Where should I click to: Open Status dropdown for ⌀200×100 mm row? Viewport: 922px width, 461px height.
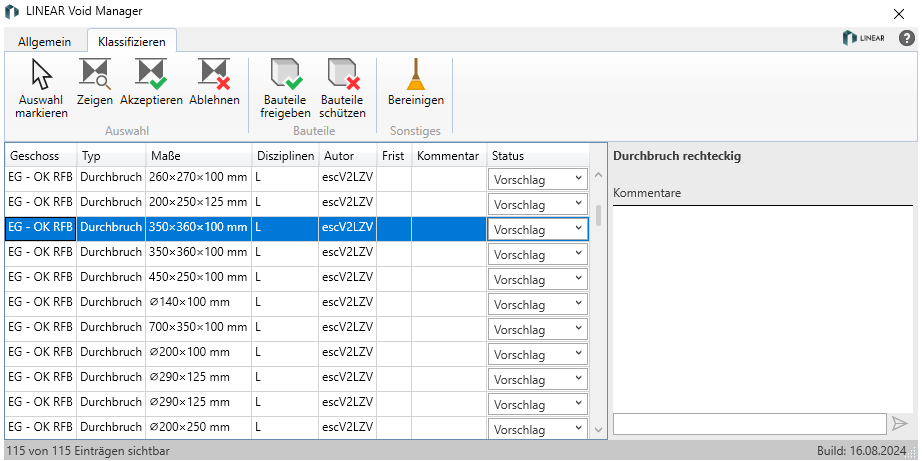pyautogui.click(x=537, y=355)
